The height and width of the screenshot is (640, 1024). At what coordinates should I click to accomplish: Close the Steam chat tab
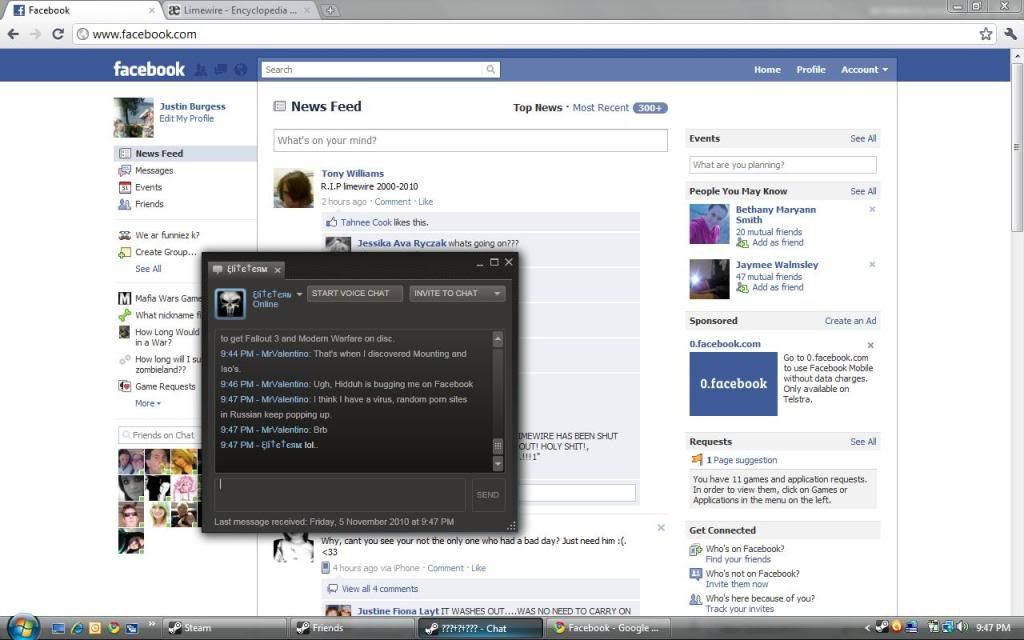(x=278, y=270)
